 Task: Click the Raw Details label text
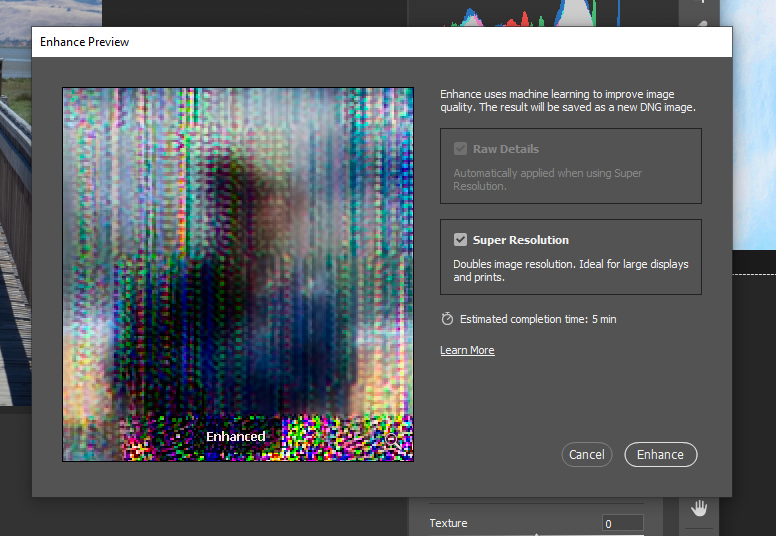tap(505, 149)
